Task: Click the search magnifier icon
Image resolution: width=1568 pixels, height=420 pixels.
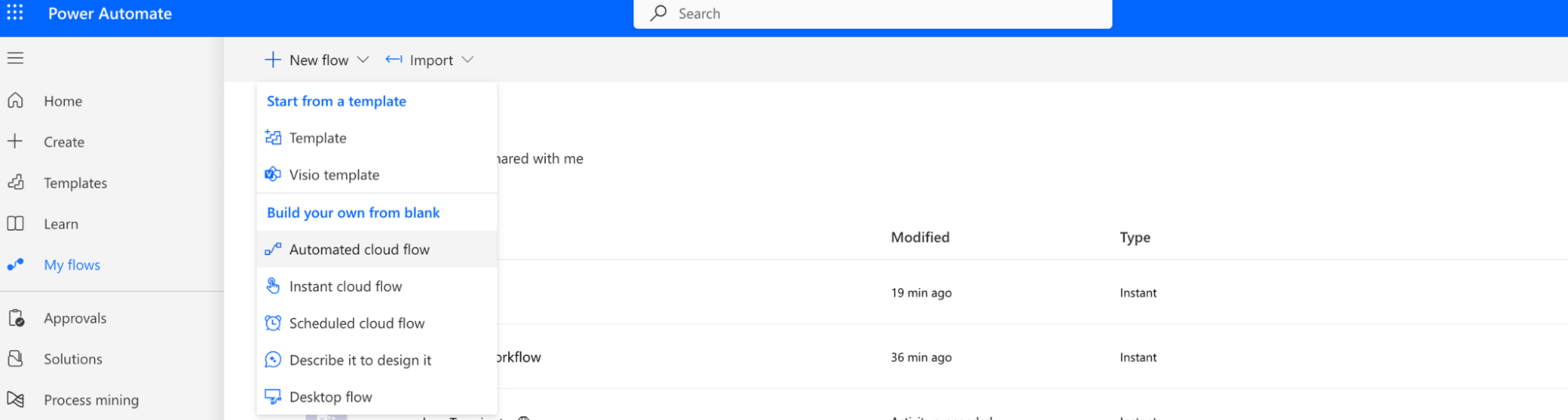Action: pyautogui.click(x=659, y=13)
